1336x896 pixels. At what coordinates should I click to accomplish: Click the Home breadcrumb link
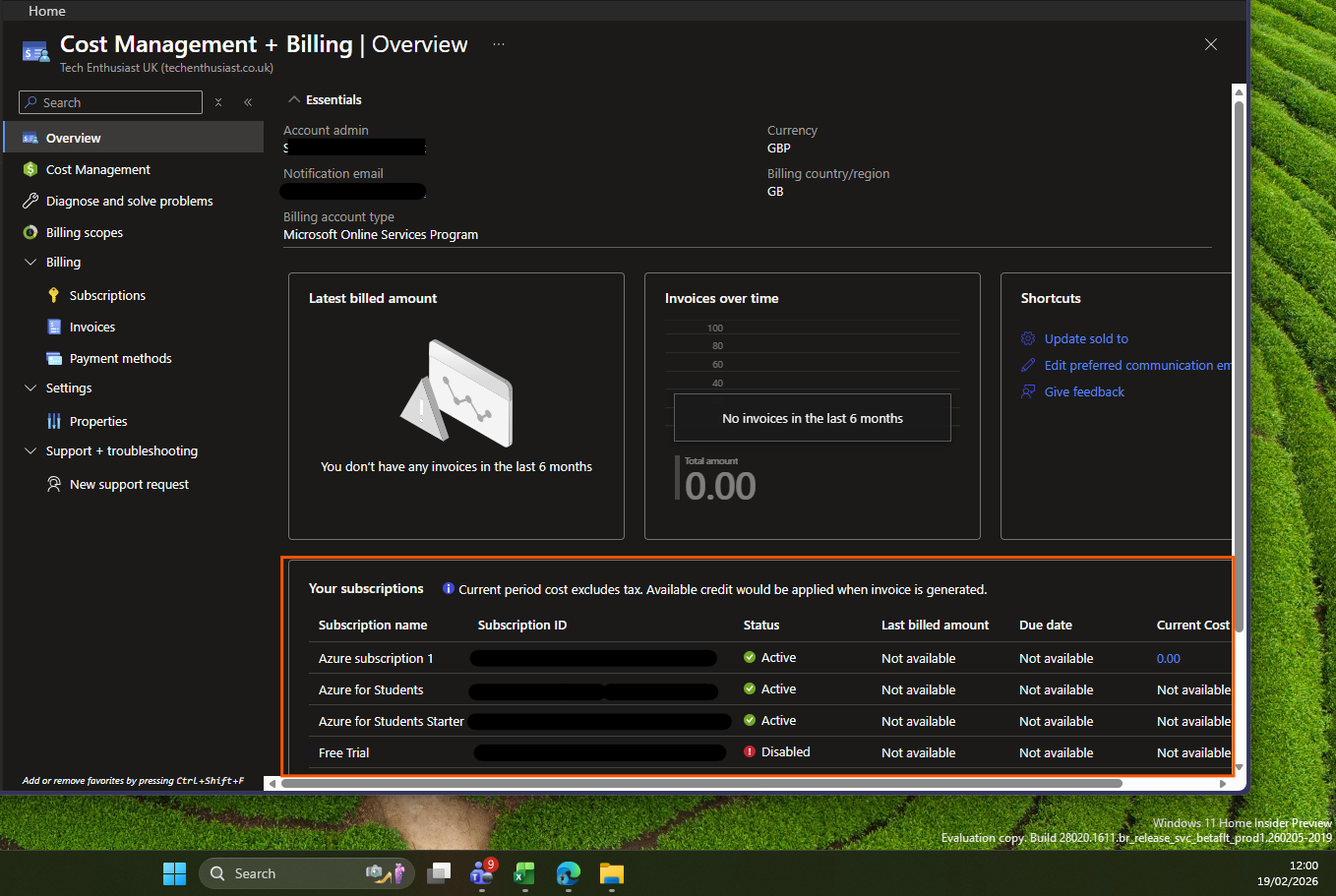47,11
